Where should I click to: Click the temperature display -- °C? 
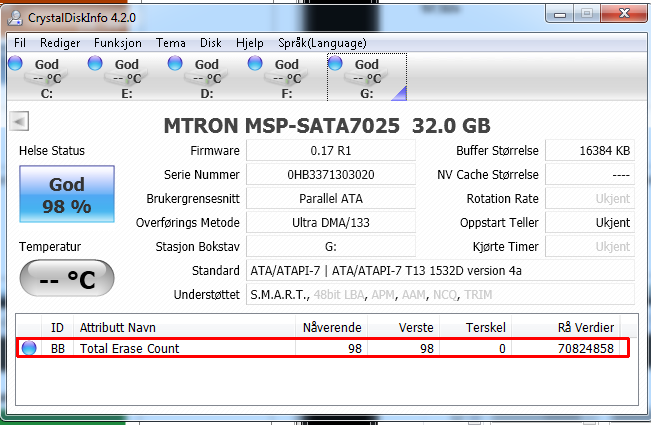point(67,278)
